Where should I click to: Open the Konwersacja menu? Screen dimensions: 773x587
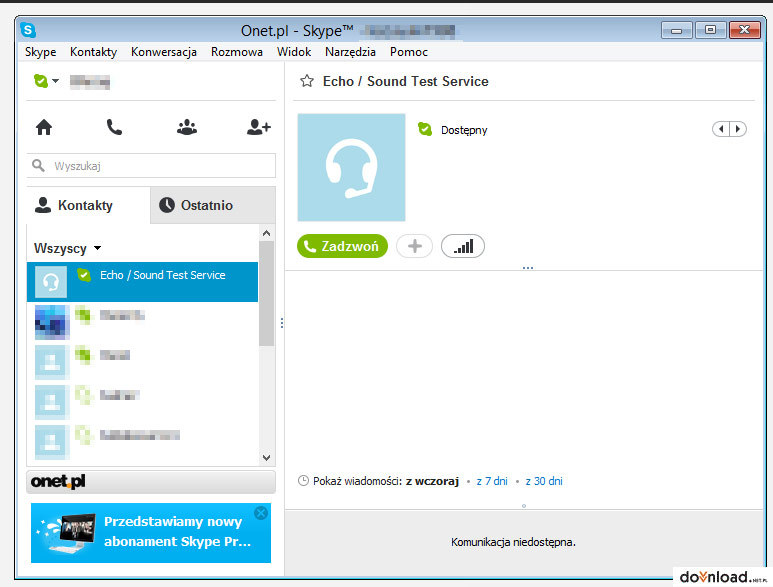[x=164, y=52]
